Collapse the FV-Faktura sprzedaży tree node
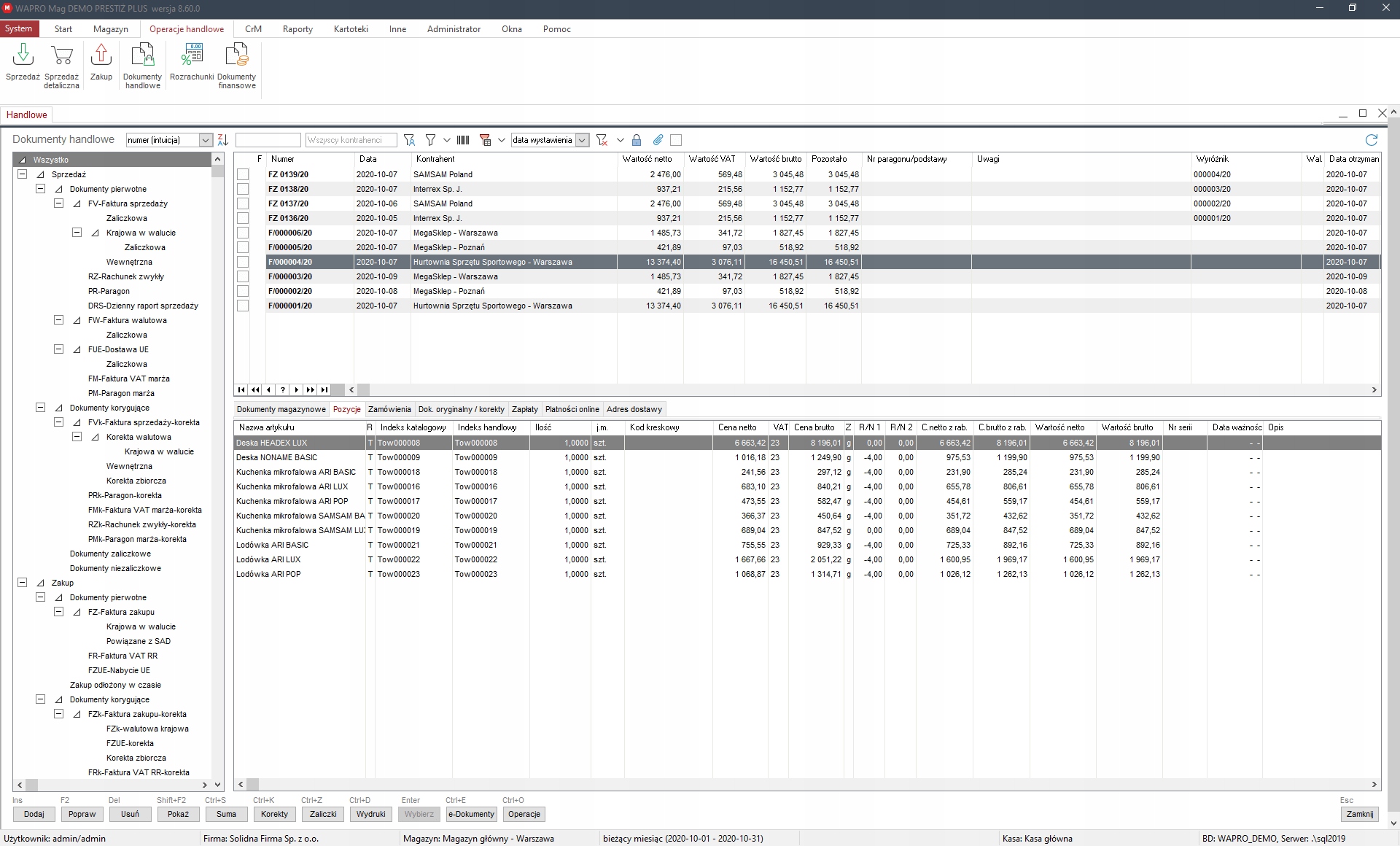Viewport: 1400px width, 846px height. pyautogui.click(x=59, y=203)
